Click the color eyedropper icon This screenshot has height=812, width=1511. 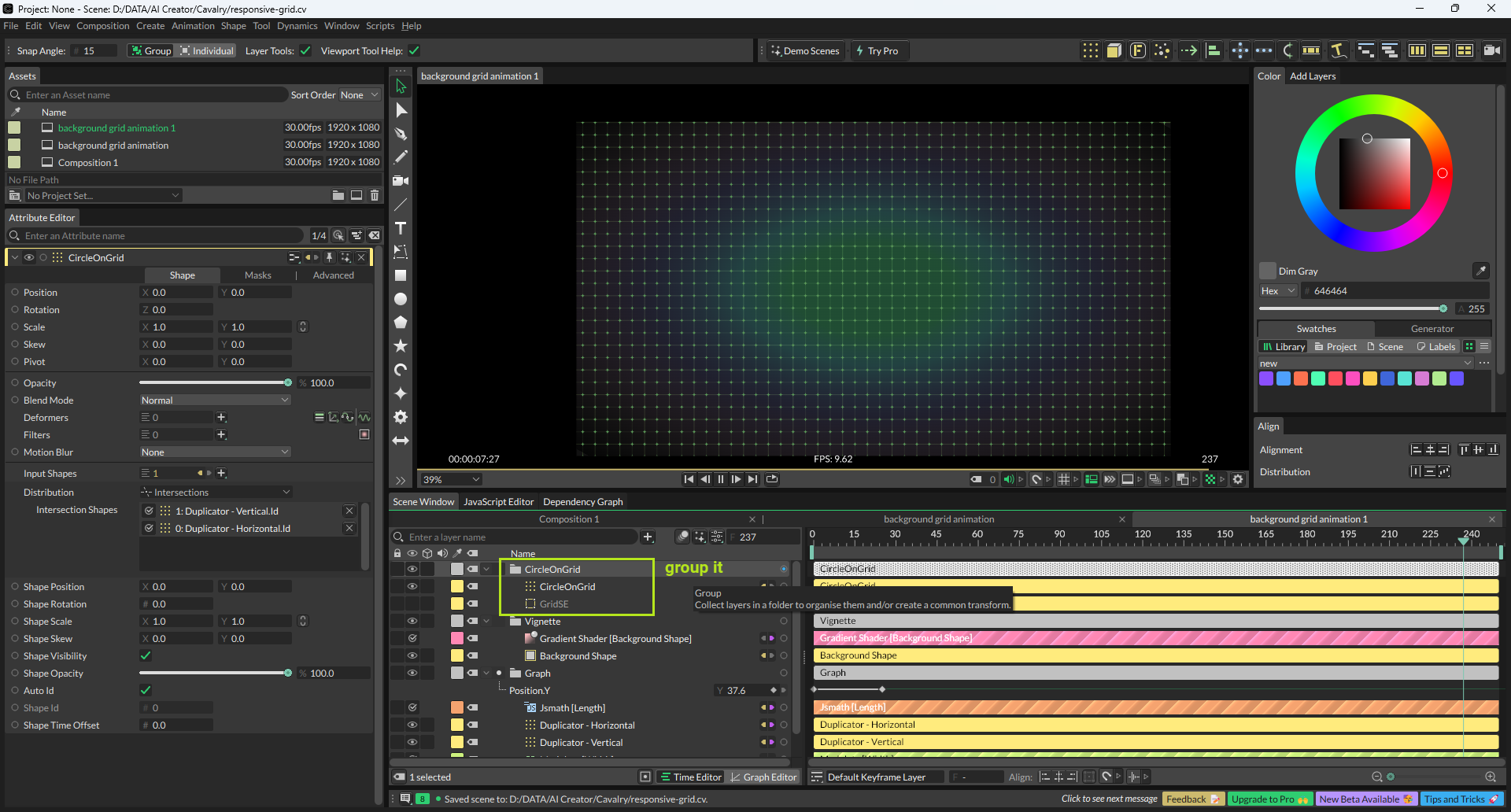1480,271
